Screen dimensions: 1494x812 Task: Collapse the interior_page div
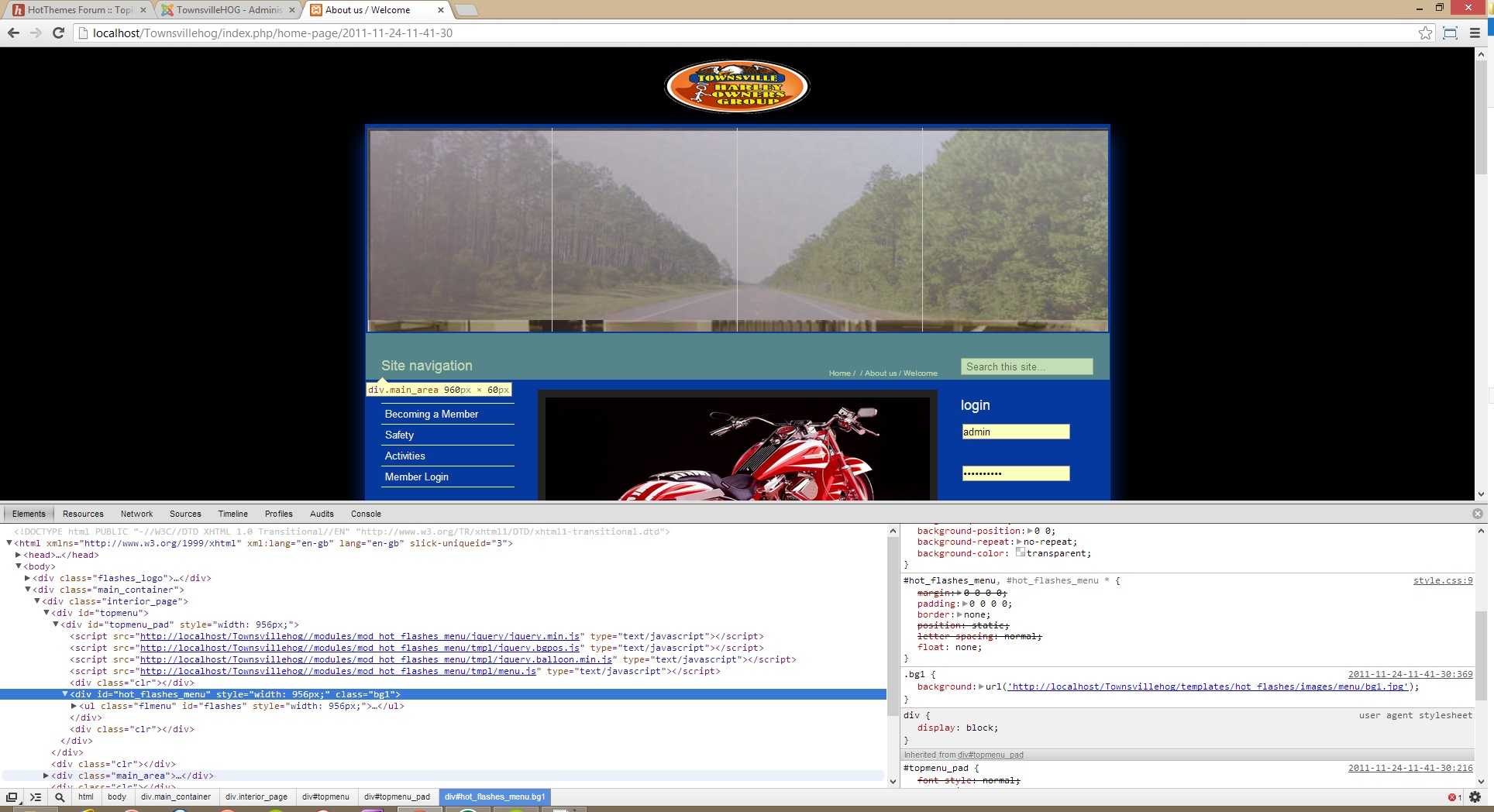pyautogui.click(x=36, y=601)
